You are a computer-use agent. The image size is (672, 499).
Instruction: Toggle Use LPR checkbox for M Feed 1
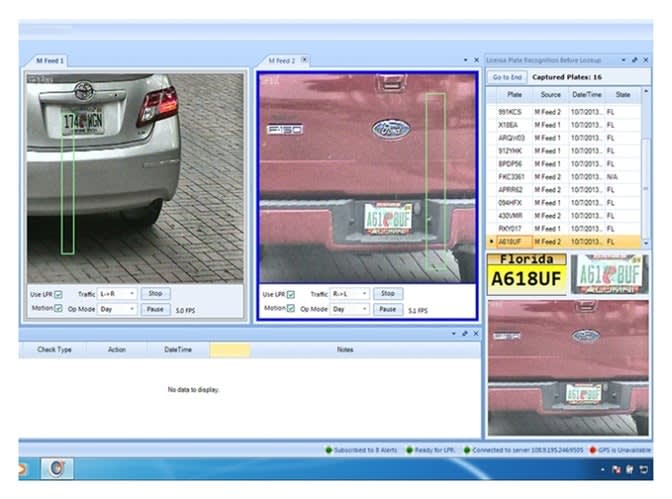point(58,294)
